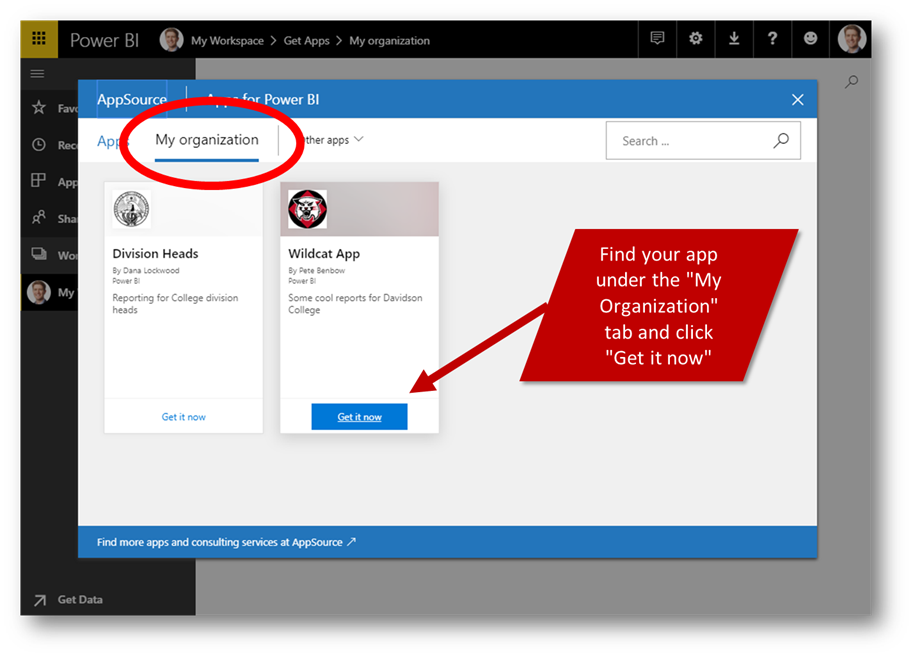Select the My organization tab
The width and height of the screenshot is (913, 657).
pyautogui.click(x=207, y=140)
